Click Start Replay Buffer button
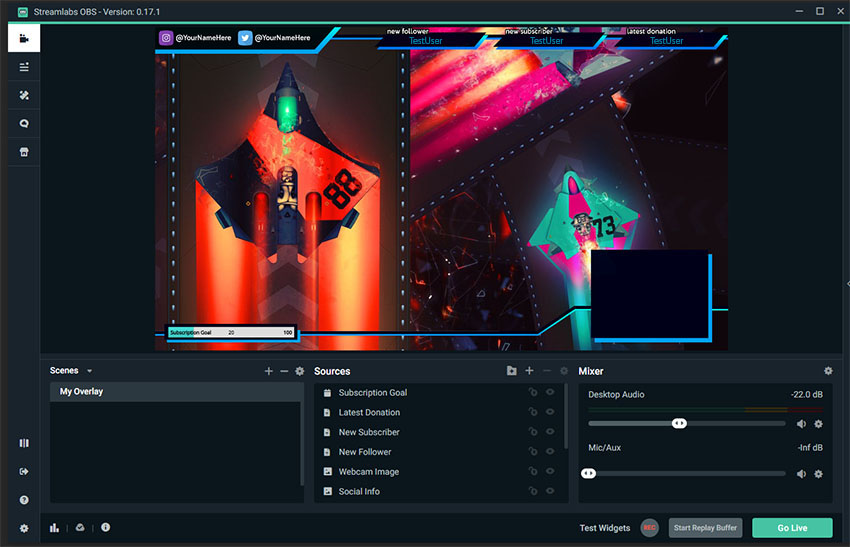 (705, 527)
